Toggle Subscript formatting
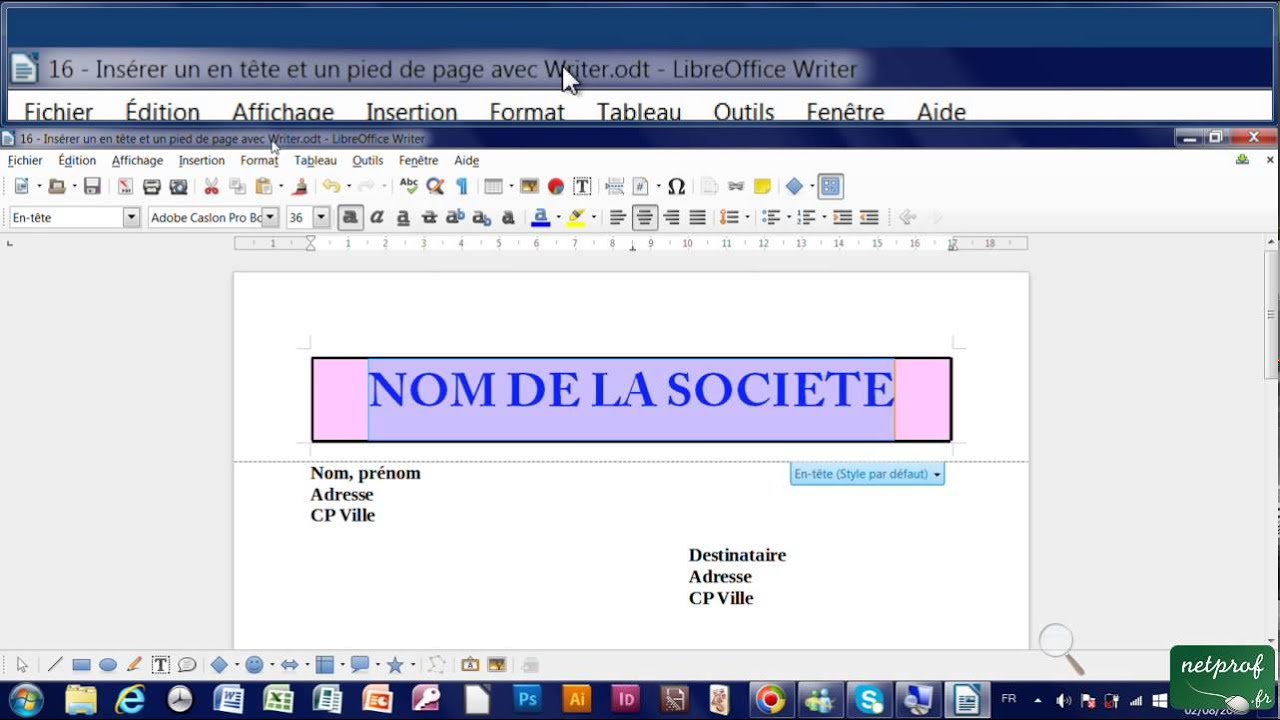Image resolution: width=1280 pixels, height=720 pixels. pos(481,217)
